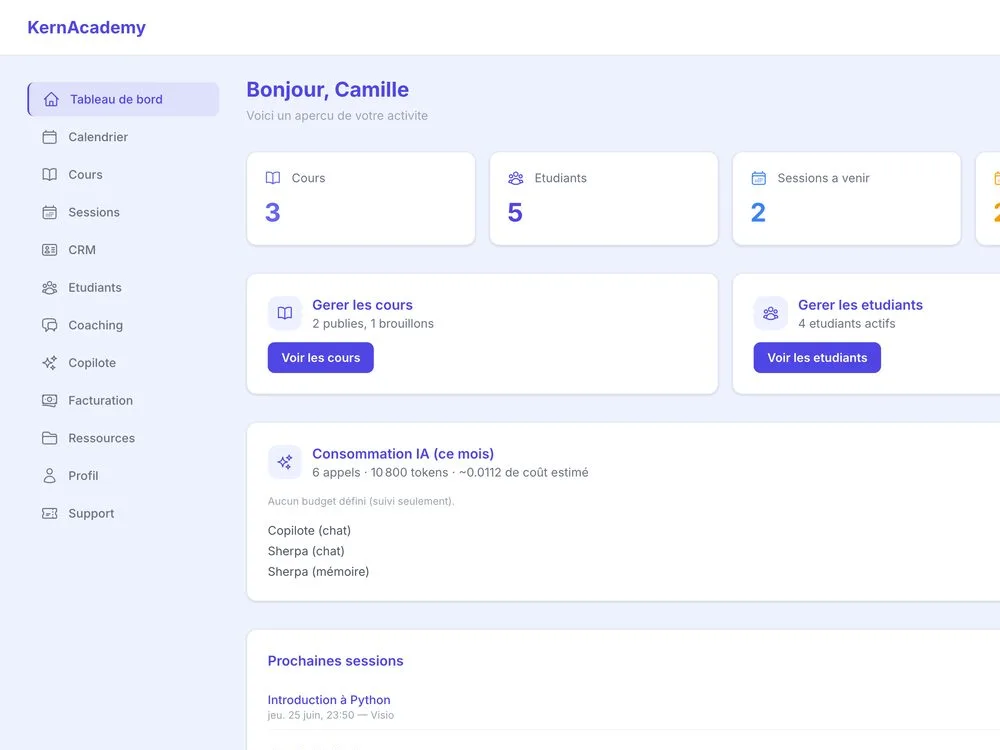Click the Bonjour, Camille heading
Viewport: 1000px width, 750px height.
[328, 89]
